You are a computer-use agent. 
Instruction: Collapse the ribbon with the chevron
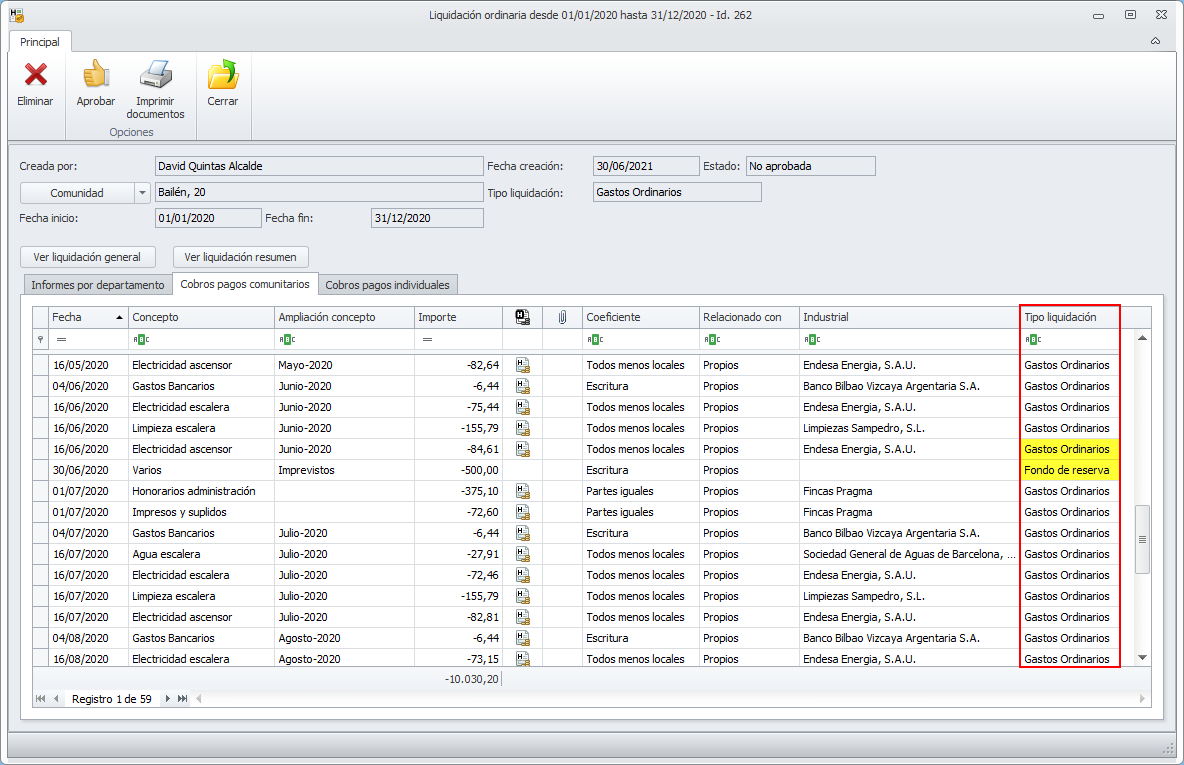[x=1155, y=42]
